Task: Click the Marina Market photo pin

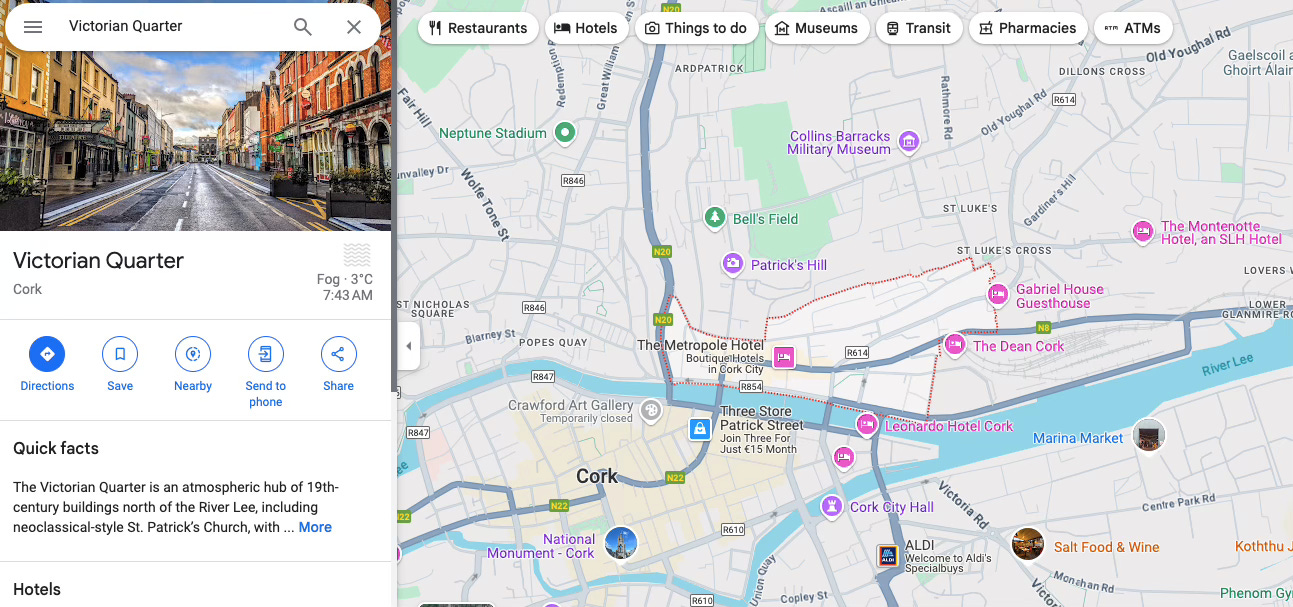Action: point(1149,434)
